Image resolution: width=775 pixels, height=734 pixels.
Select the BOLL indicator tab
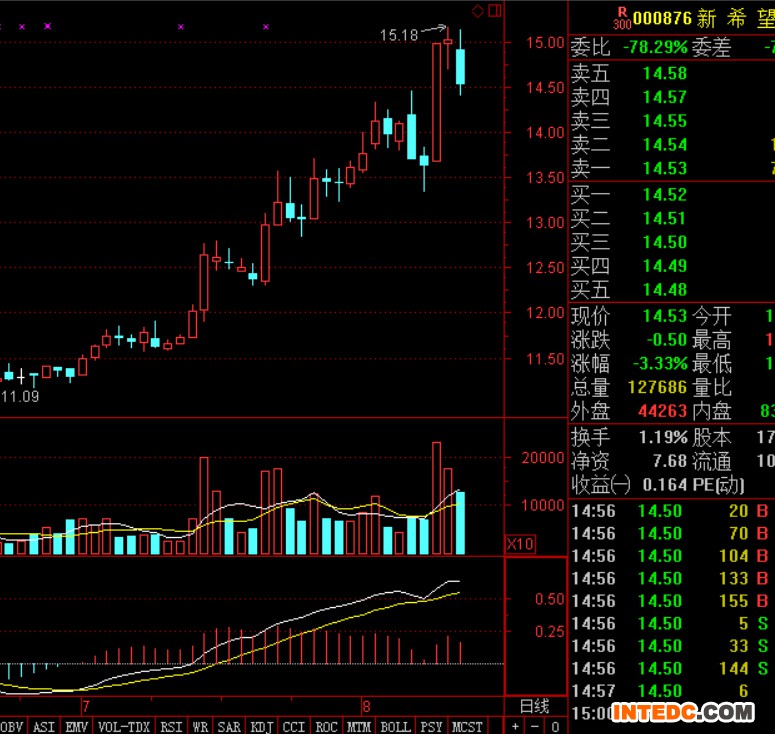coord(395,726)
